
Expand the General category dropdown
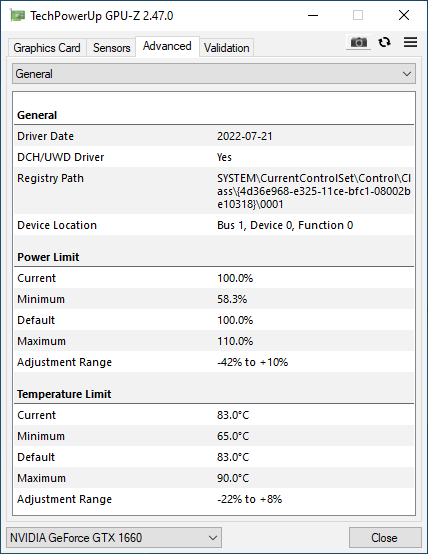point(214,74)
